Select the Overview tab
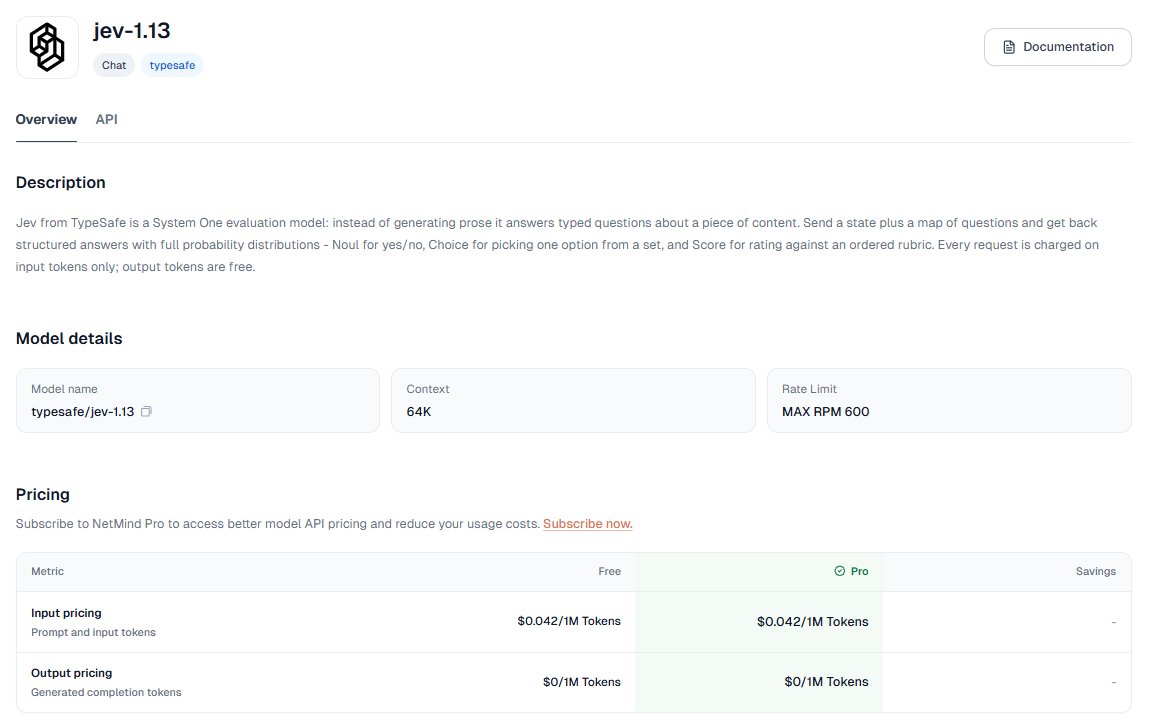 pyautogui.click(x=46, y=119)
